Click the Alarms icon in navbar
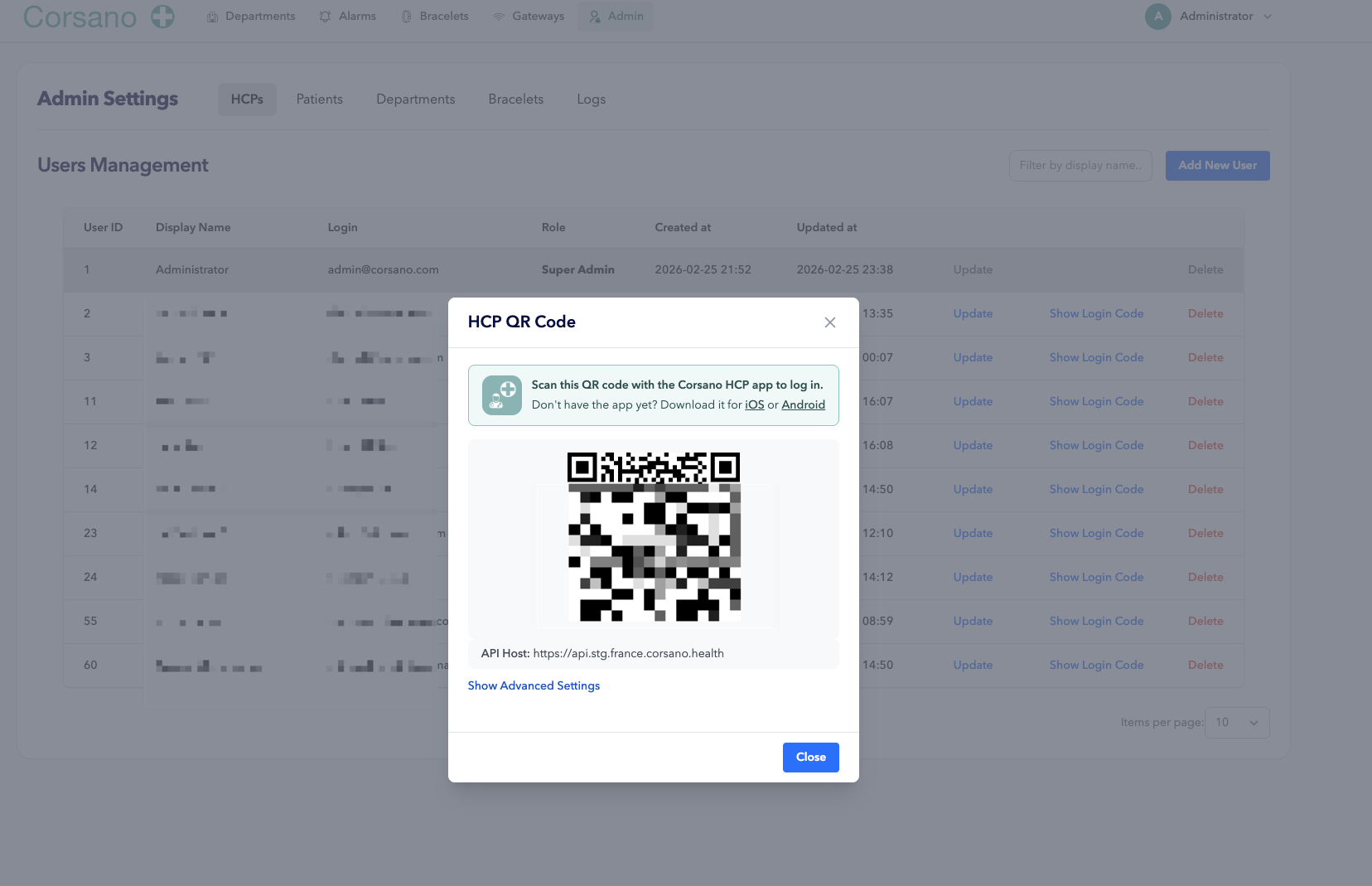 (325, 17)
